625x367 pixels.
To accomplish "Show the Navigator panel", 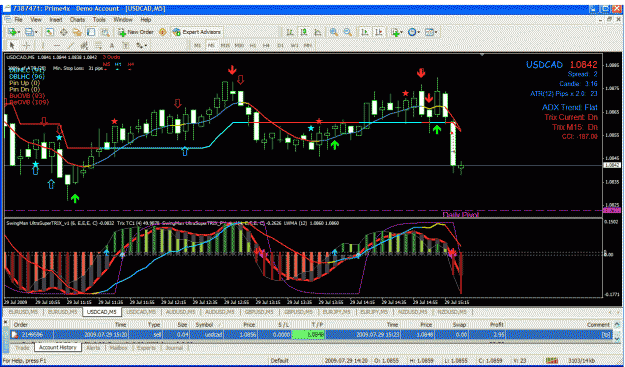I will [77, 32].
